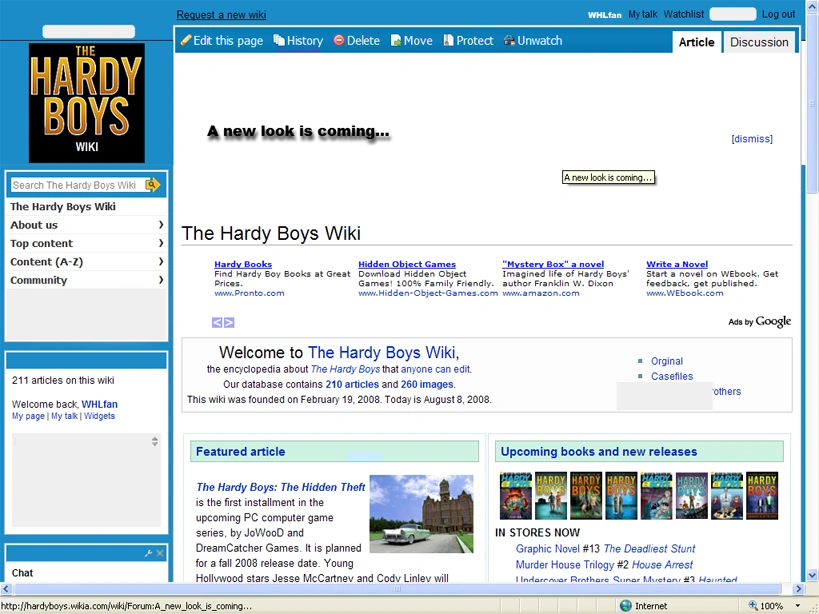Dismiss the new look announcement
This screenshot has width=819, height=614.
[752, 139]
